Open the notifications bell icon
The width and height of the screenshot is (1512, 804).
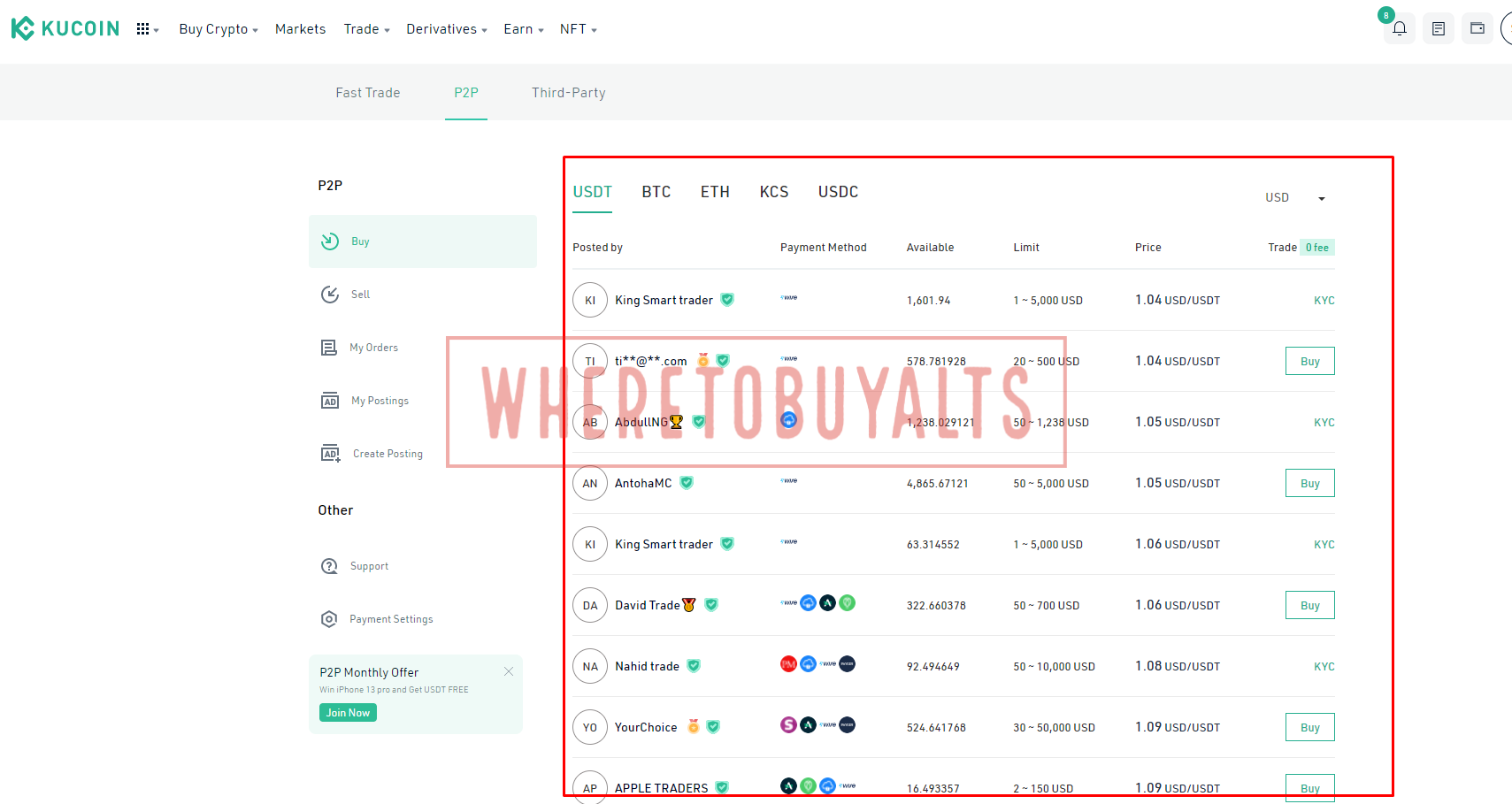tap(1400, 28)
